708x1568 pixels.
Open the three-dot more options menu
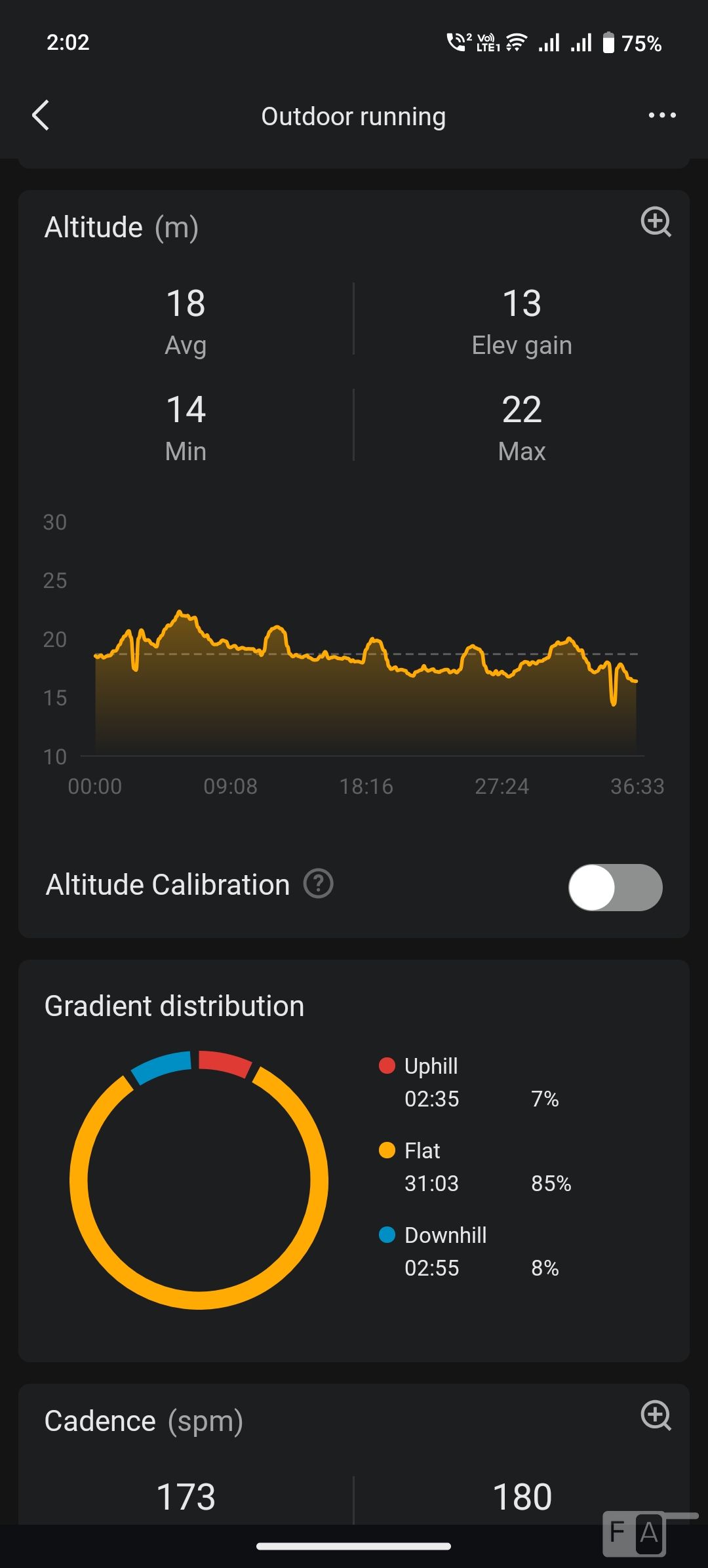[x=661, y=115]
